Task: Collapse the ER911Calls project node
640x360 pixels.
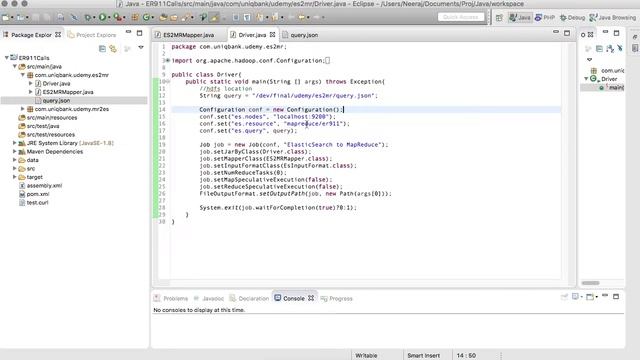Action: pyautogui.click(x=7, y=58)
